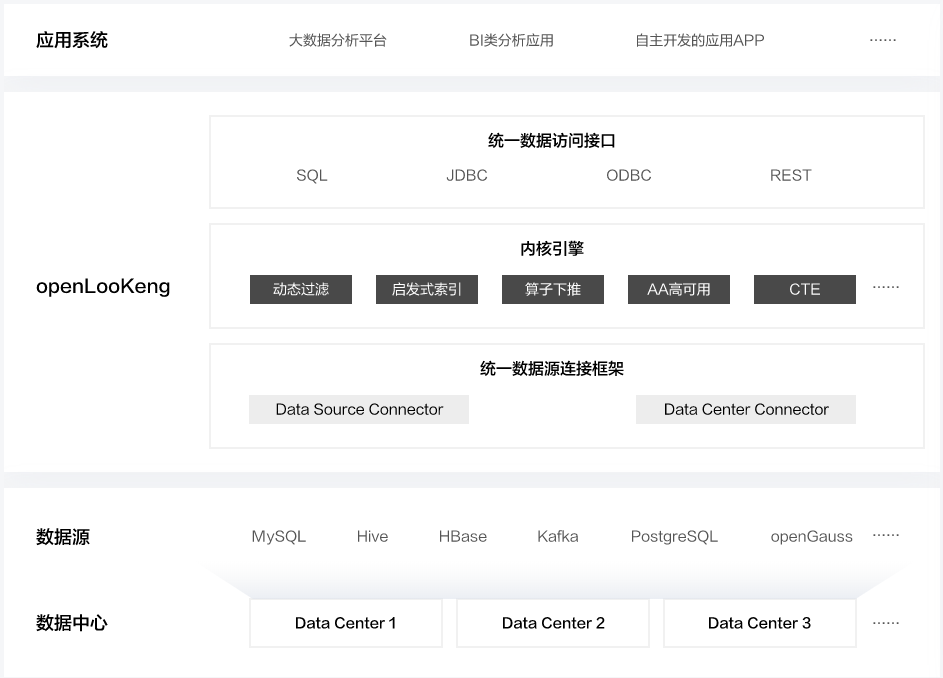
Task: Click Data Source Connector box
Action: (x=359, y=410)
